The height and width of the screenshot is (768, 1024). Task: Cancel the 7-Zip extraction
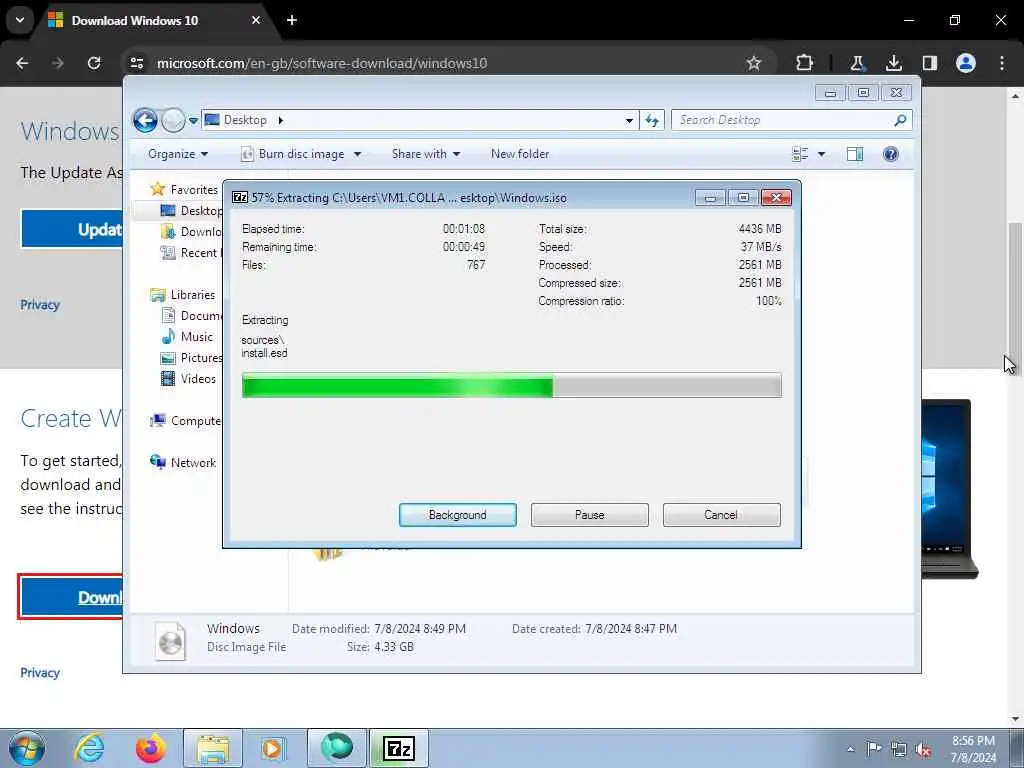pyautogui.click(x=721, y=515)
